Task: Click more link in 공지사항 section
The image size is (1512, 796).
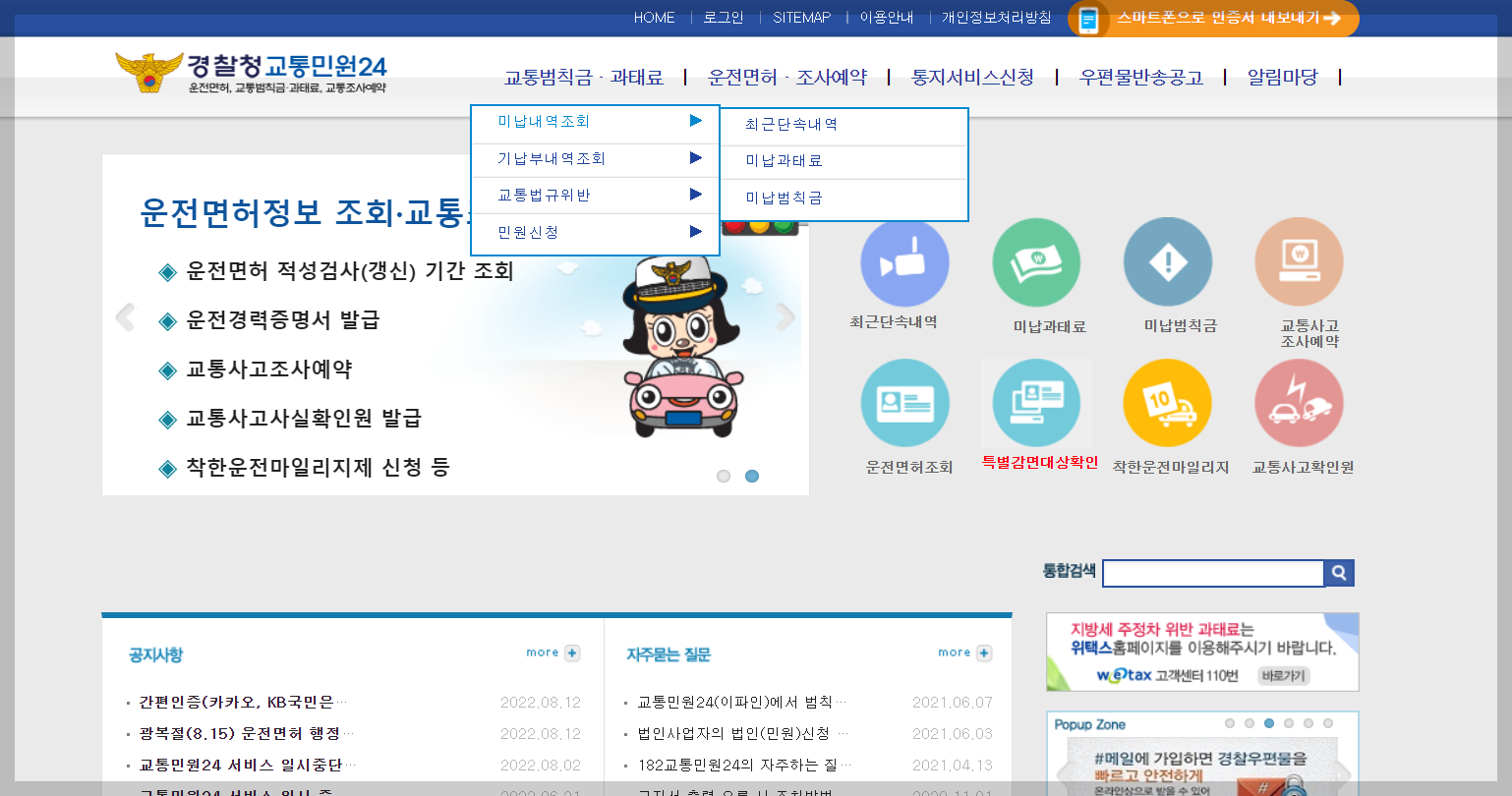Action: (x=542, y=653)
